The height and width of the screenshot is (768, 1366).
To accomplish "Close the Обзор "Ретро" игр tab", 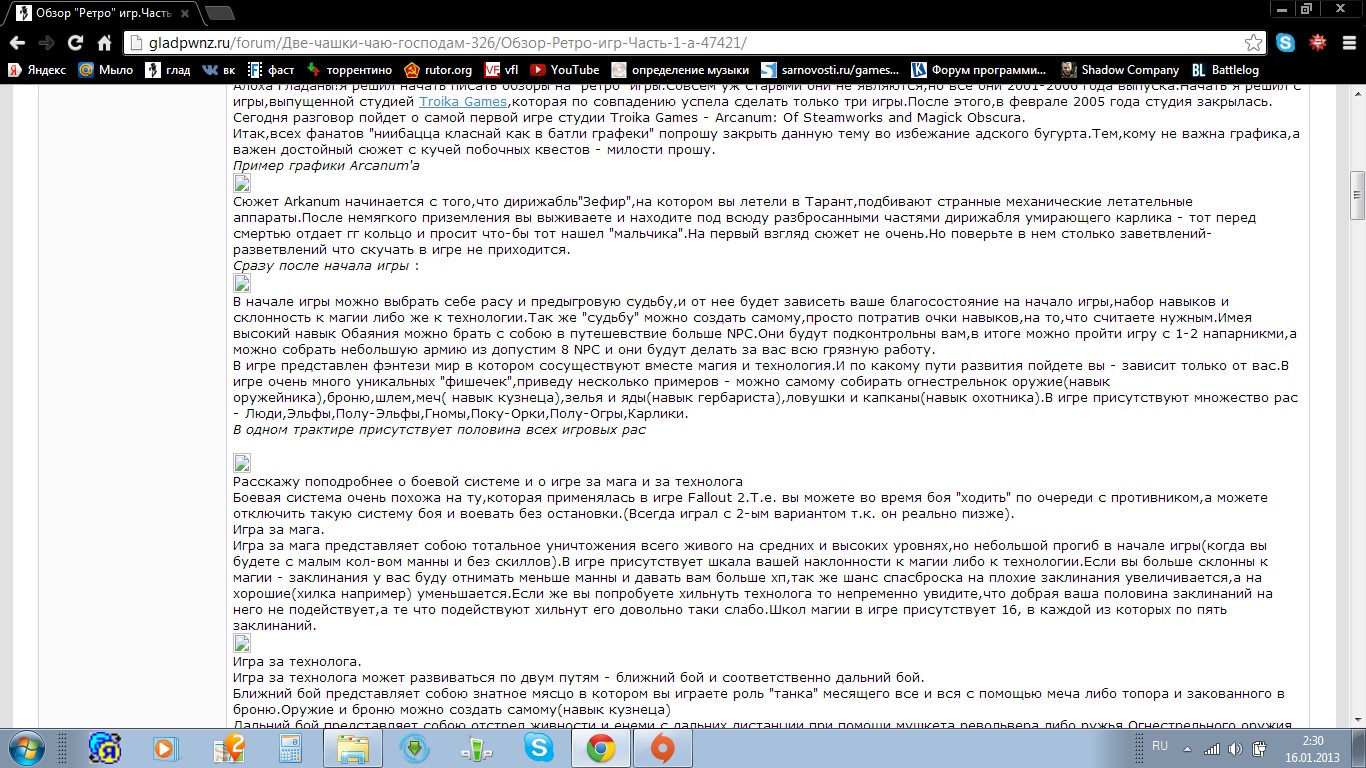I will [x=186, y=13].
